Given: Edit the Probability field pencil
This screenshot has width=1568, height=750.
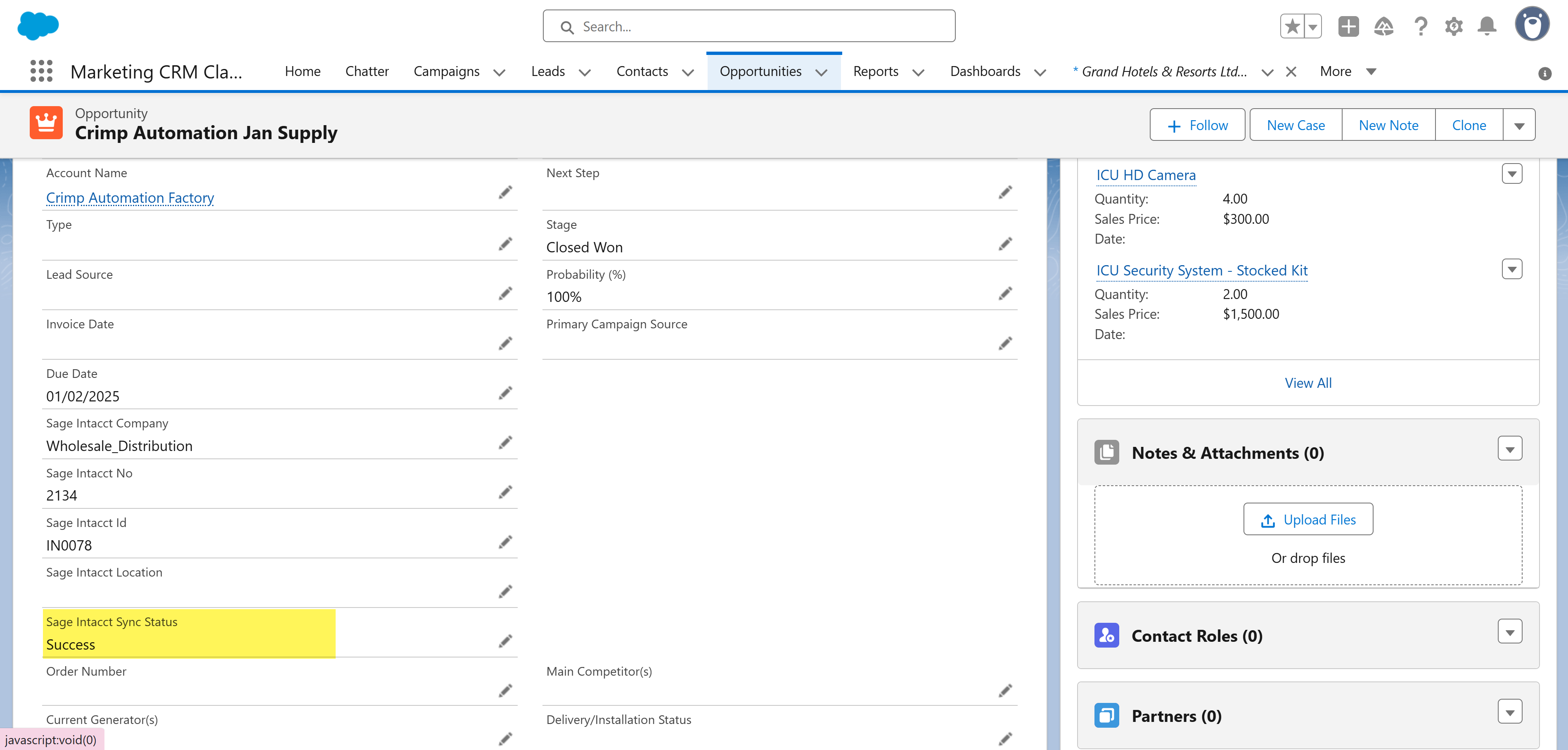Looking at the screenshot, I should pyautogui.click(x=1006, y=294).
